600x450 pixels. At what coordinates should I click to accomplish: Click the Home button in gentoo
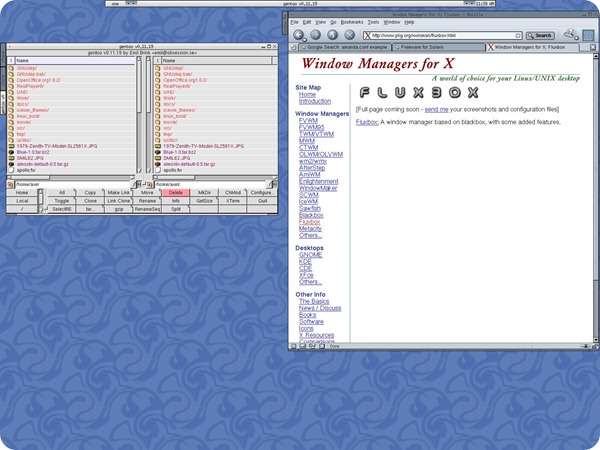pyautogui.click(x=22, y=192)
